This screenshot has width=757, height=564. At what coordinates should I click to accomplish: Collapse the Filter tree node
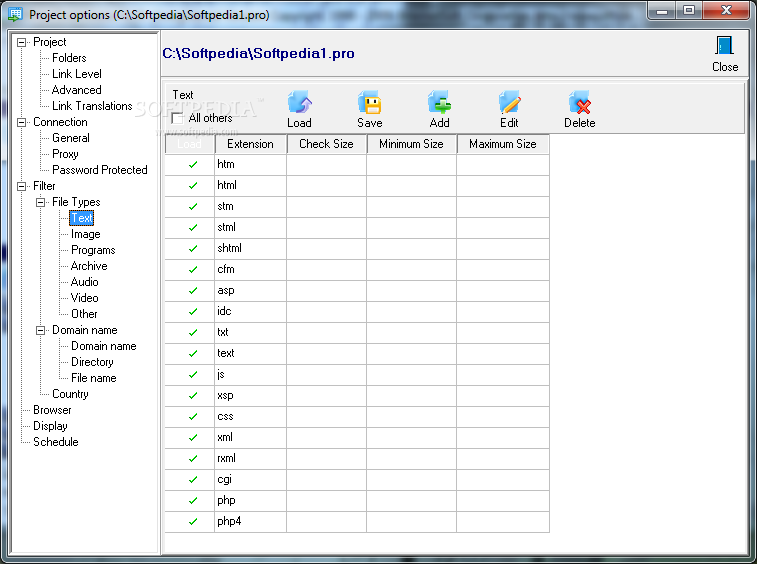21,186
